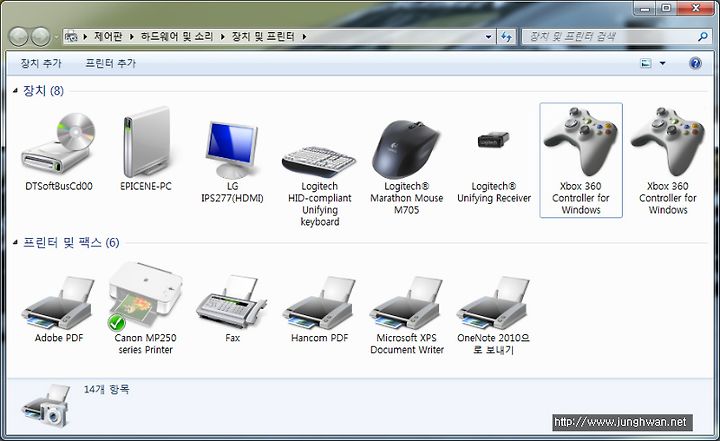This screenshot has width=720, height=441.
Task: Go forward with the Forward arrow button
Action: [x=41, y=36]
